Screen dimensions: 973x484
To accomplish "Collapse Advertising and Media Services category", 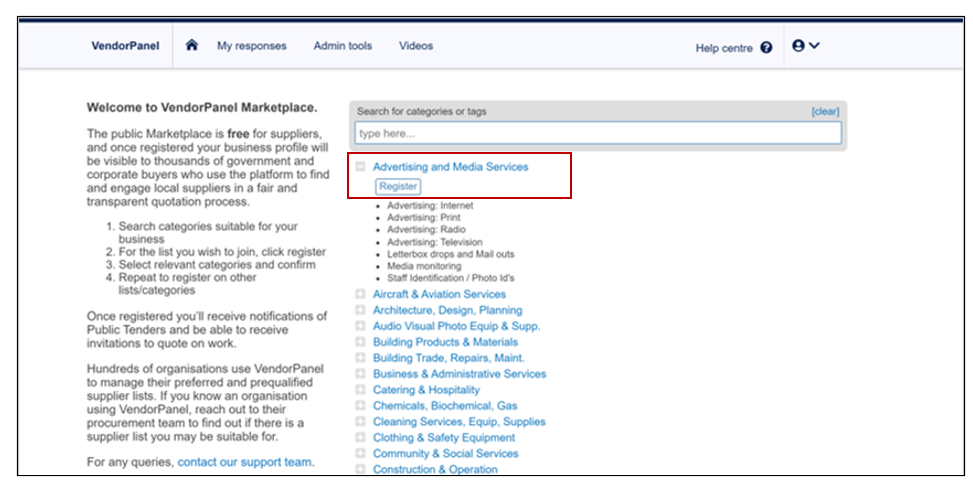I will (361, 167).
